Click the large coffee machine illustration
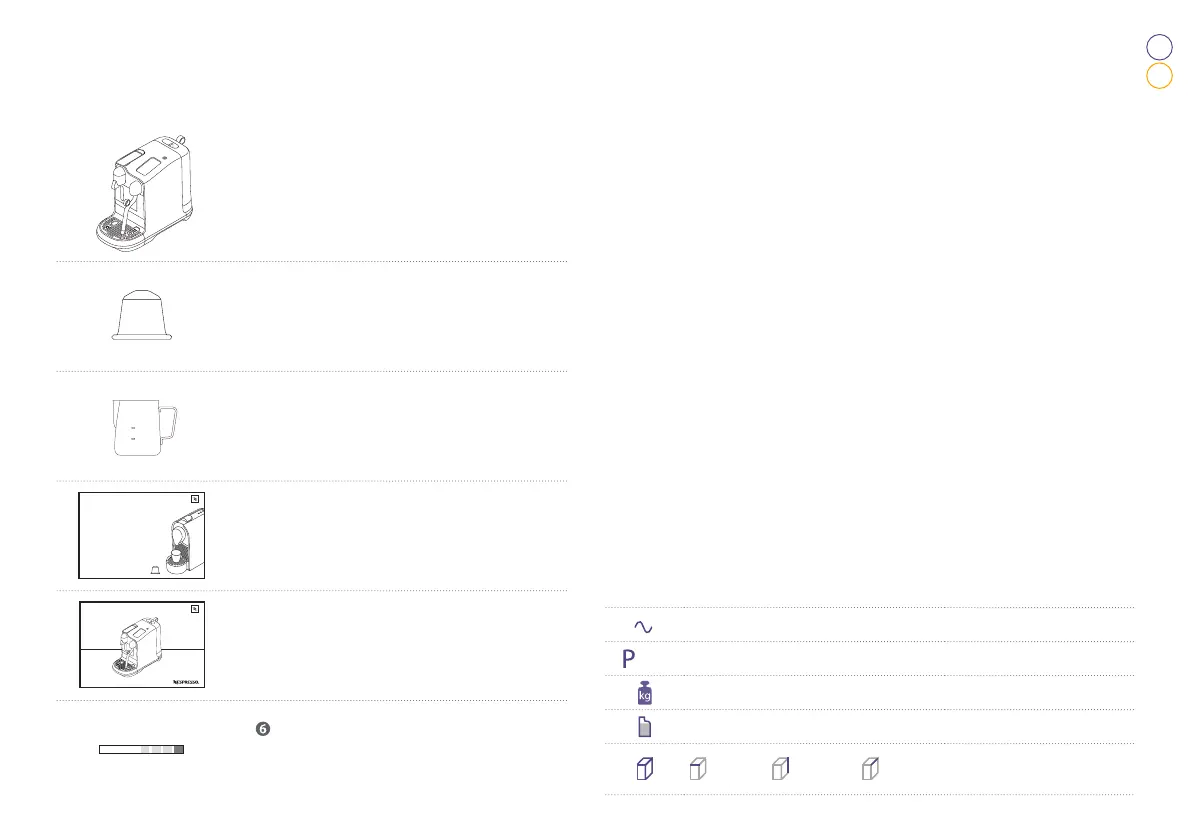The height and width of the screenshot is (839, 1191). [144, 190]
